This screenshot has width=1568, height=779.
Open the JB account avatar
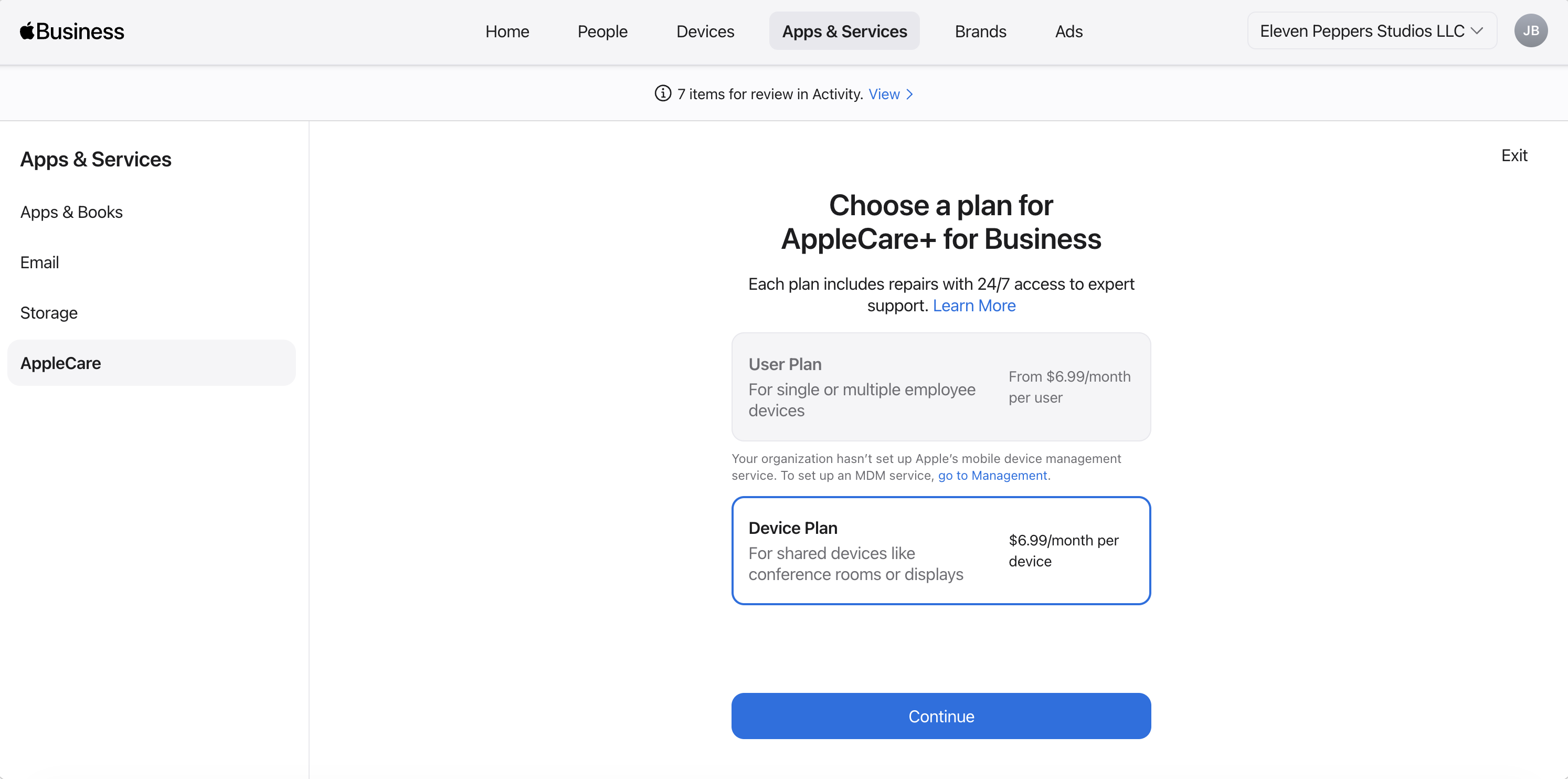click(1530, 31)
